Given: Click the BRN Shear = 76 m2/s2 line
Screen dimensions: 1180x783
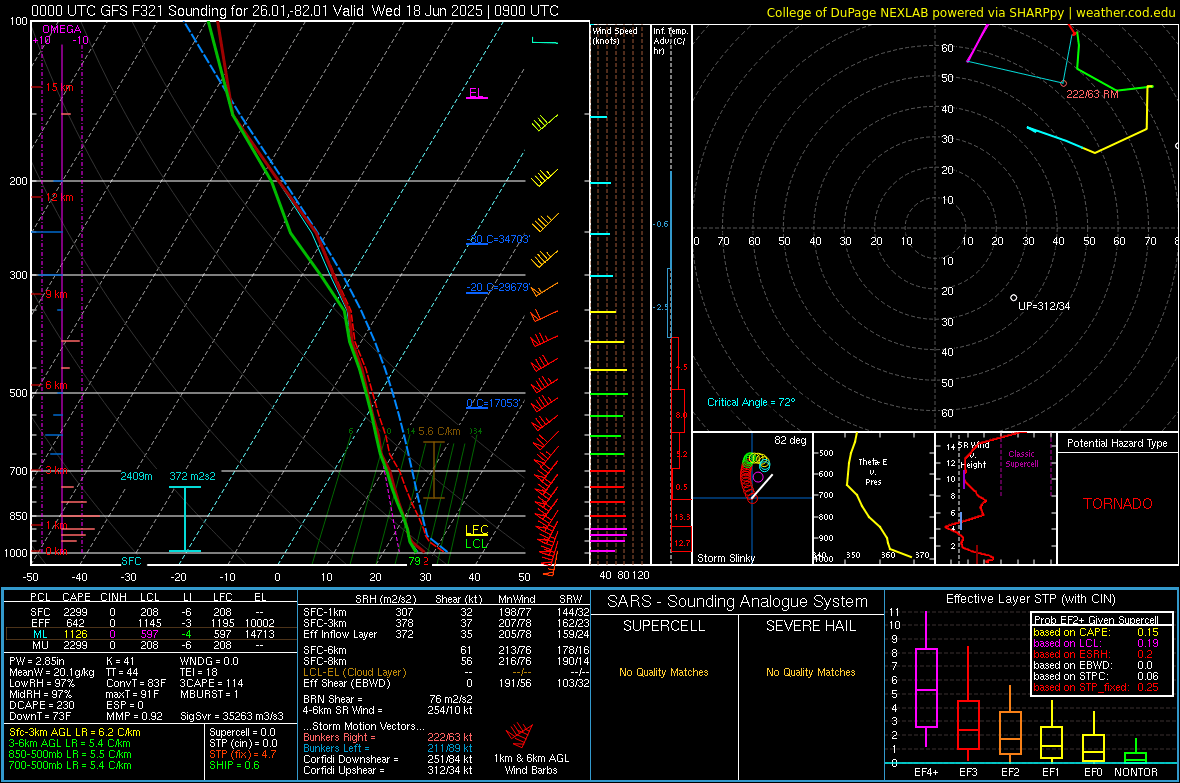Looking at the screenshot, I should click(x=388, y=699).
